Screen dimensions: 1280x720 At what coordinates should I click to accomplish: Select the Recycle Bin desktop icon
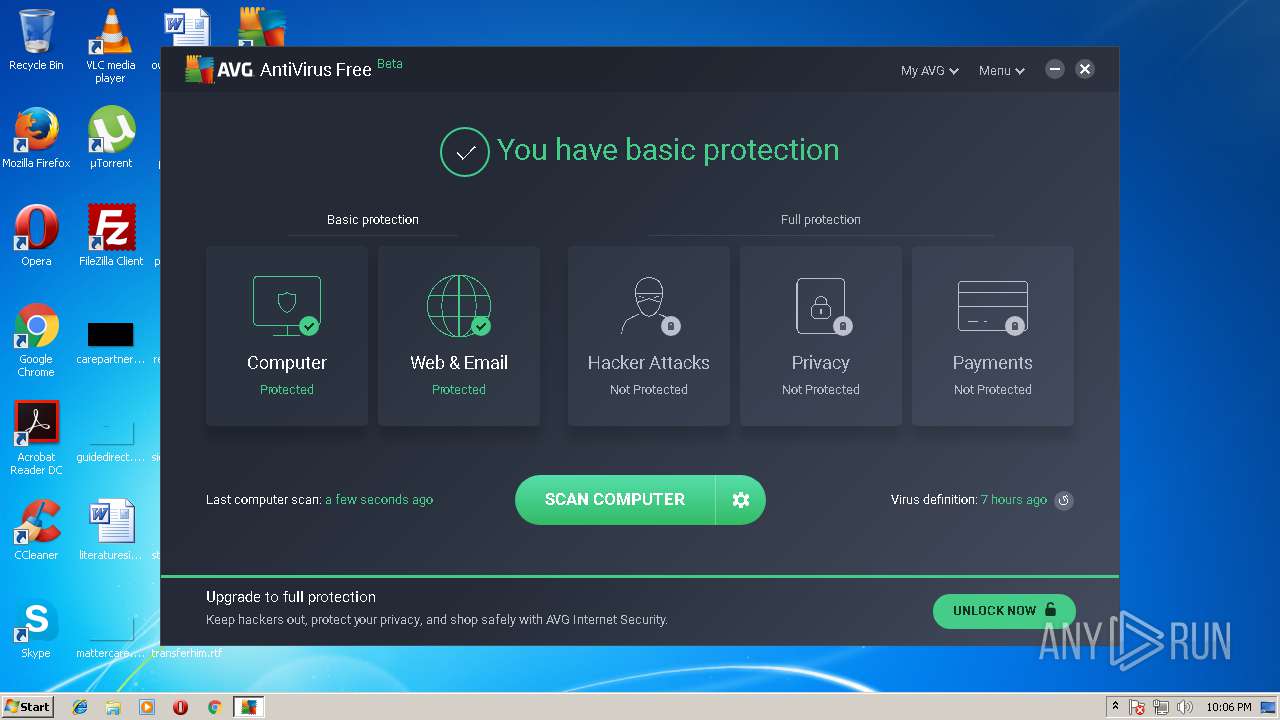coord(36,41)
